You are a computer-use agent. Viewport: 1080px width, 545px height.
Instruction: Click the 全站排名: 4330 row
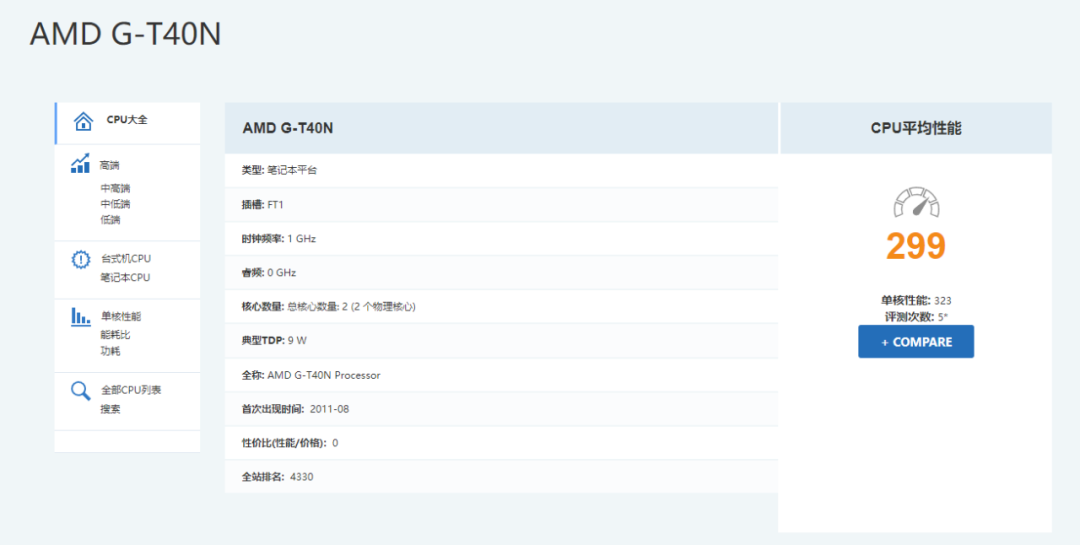(501, 477)
